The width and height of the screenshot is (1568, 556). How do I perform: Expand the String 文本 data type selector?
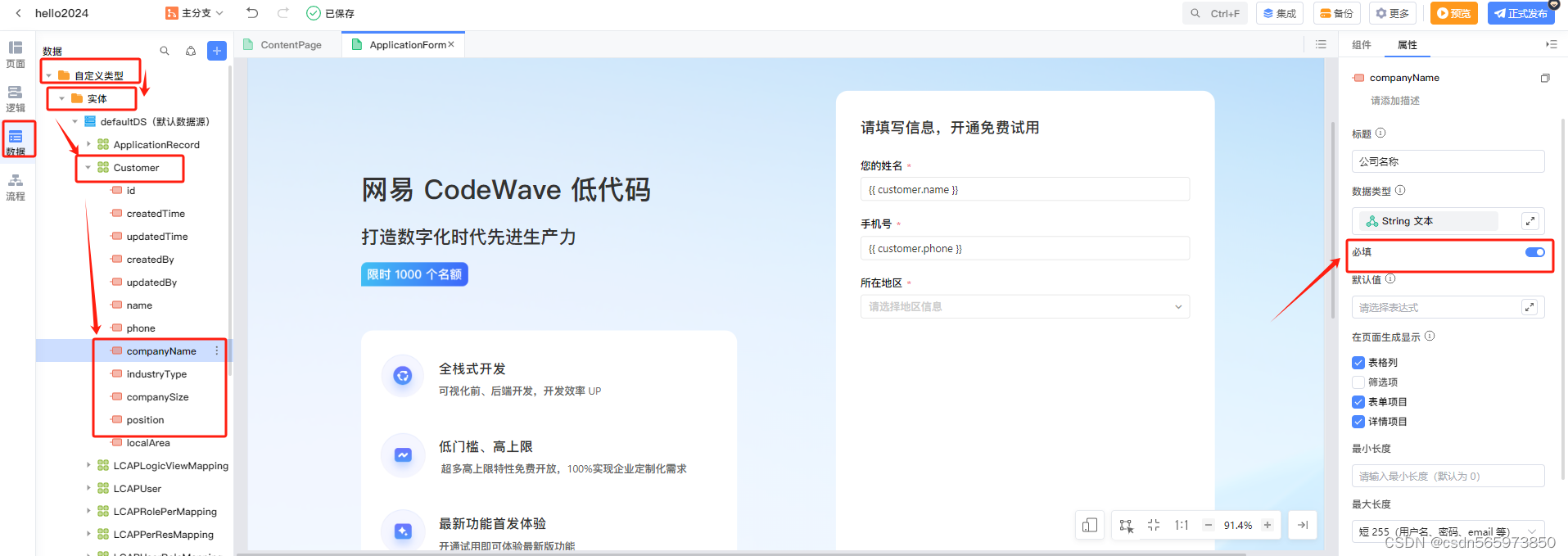pyautogui.click(x=1530, y=221)
